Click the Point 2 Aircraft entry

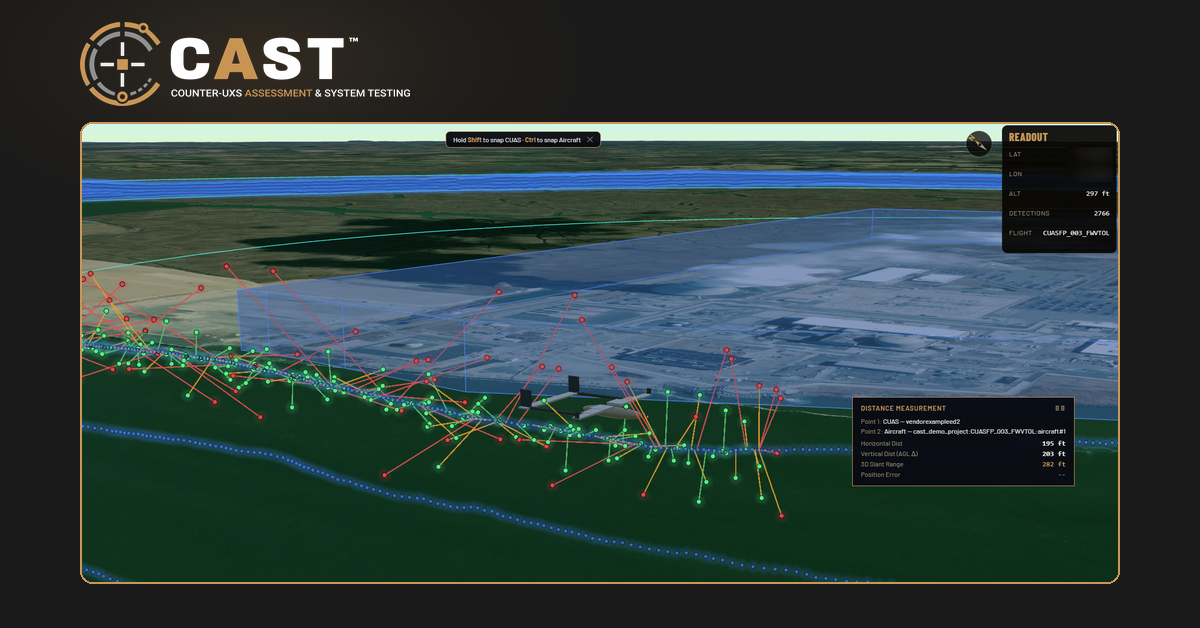coord(961,431)
